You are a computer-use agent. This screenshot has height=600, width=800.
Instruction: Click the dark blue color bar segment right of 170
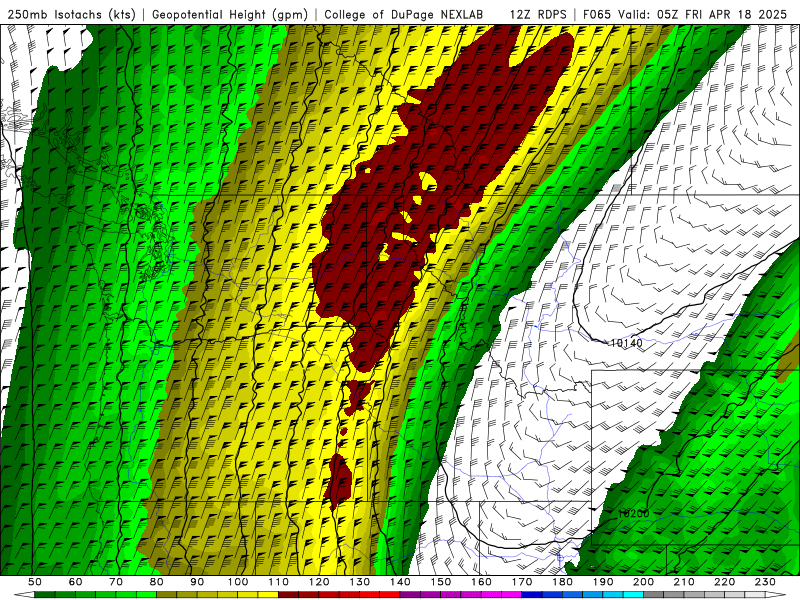point(532,595)
